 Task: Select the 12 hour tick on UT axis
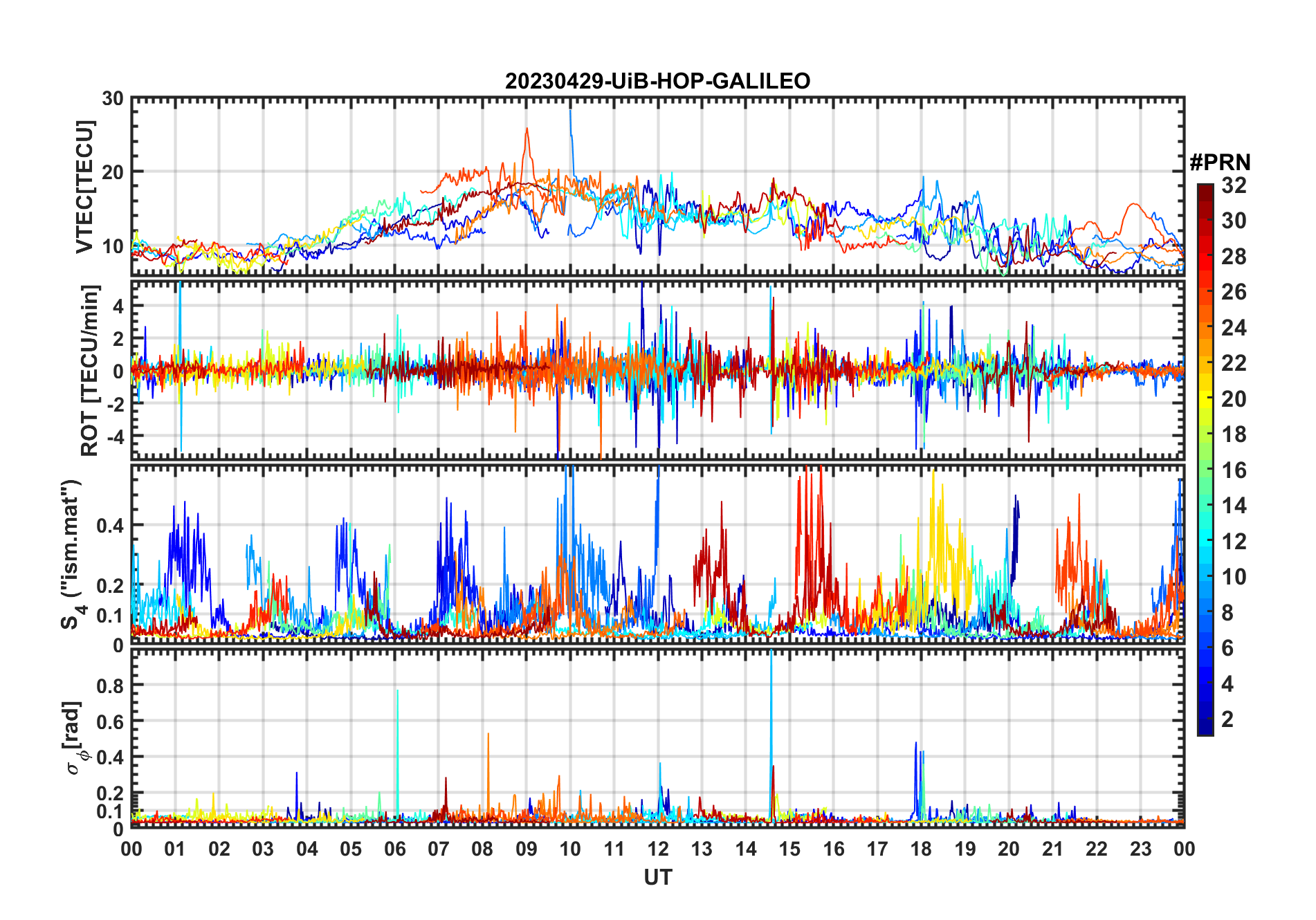(658, 849)
